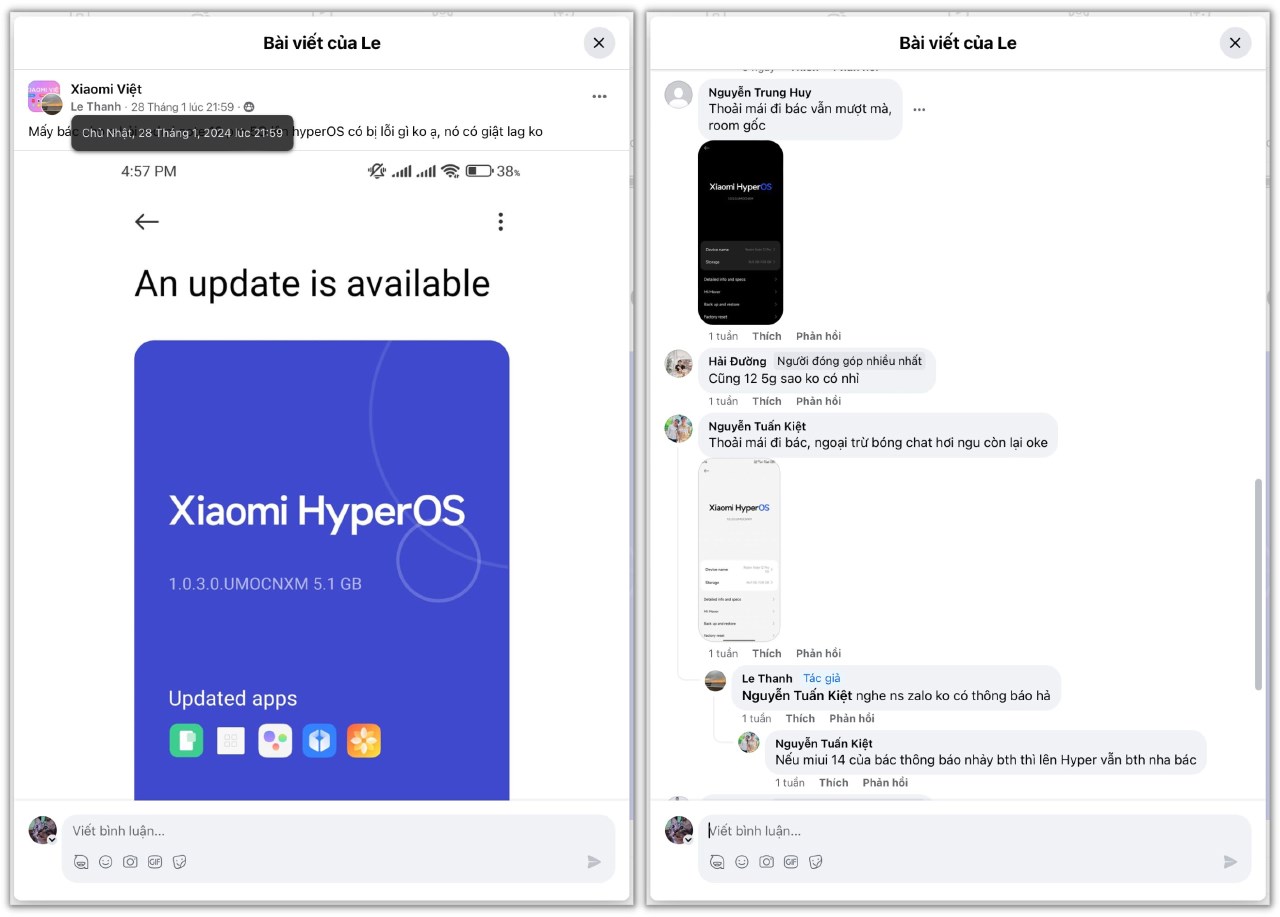
Task: Open dark HyperOS screenshot in Trung Huy's comment
Action: 740,232
